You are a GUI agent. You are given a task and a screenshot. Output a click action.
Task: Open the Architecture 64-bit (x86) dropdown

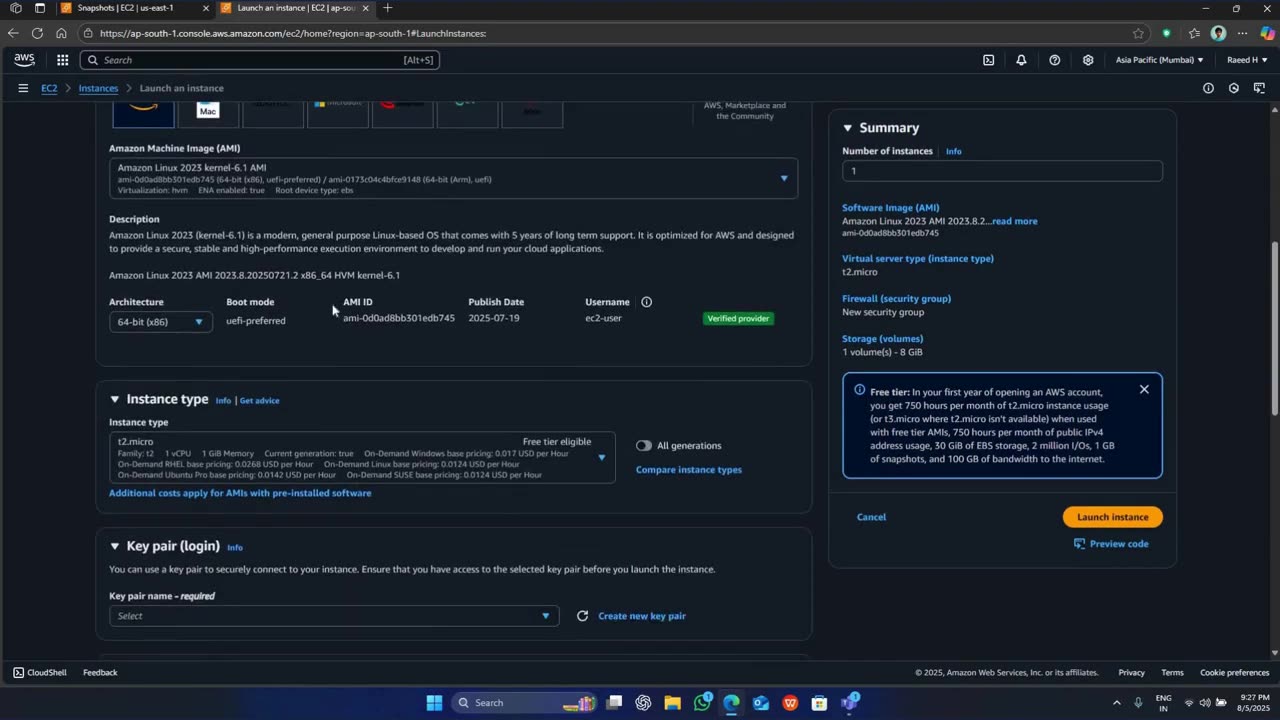(160, 322)
